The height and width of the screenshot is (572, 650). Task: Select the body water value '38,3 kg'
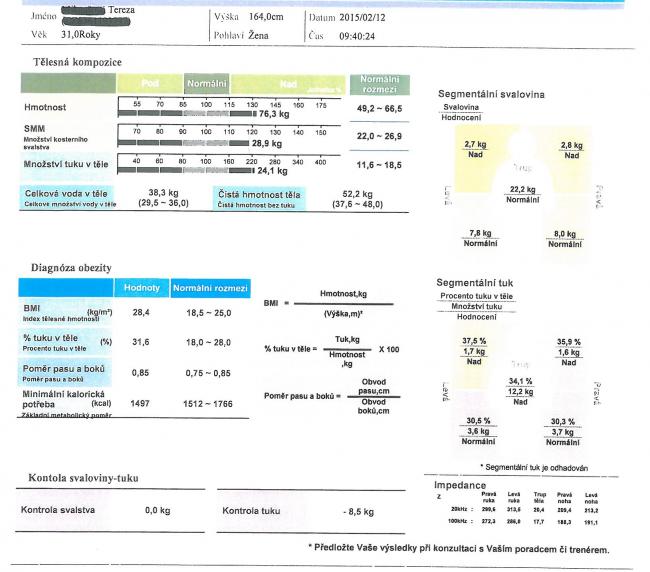(x=163, y=193)
